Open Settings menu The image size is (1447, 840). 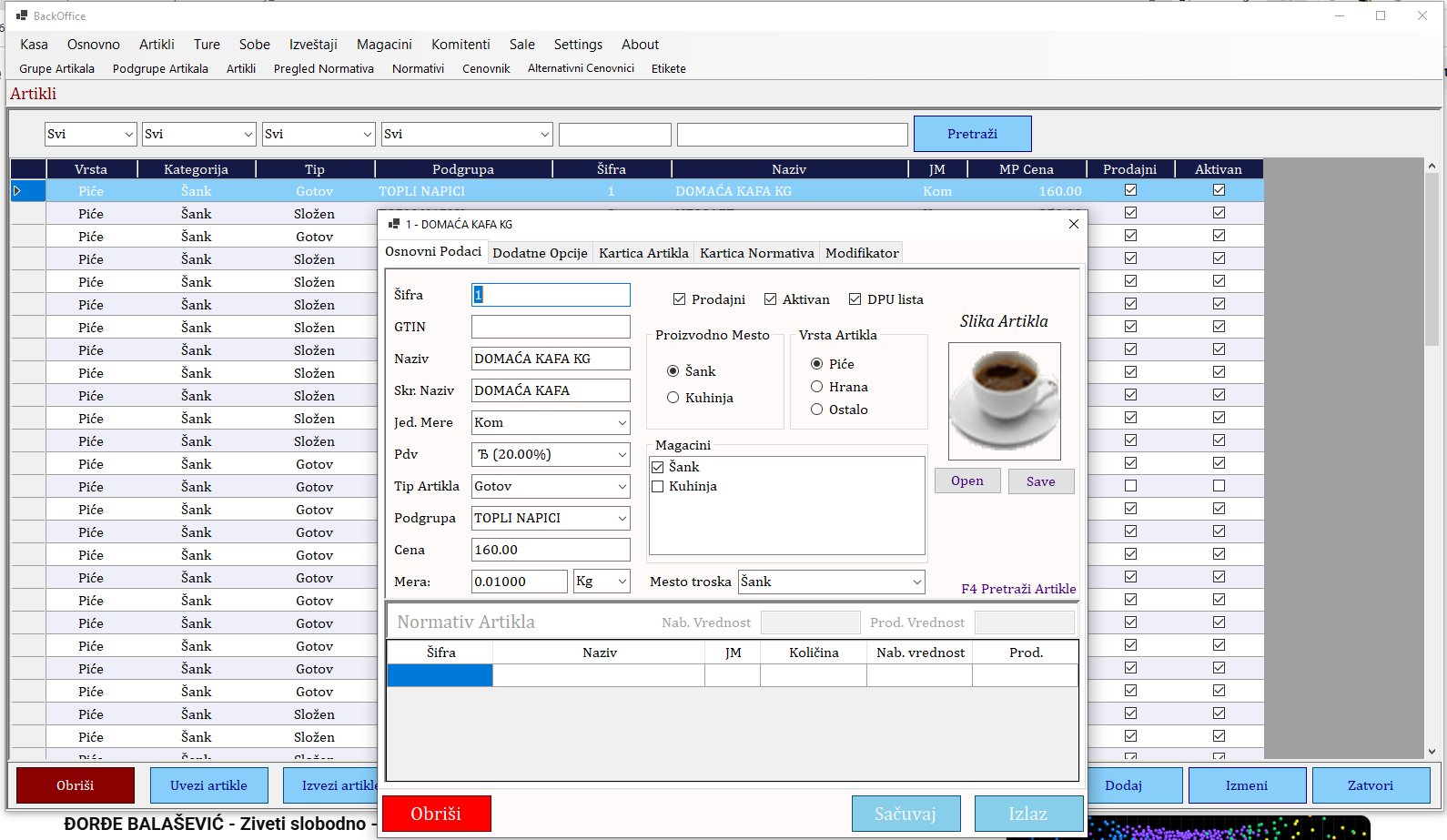(x=578, y=44)
